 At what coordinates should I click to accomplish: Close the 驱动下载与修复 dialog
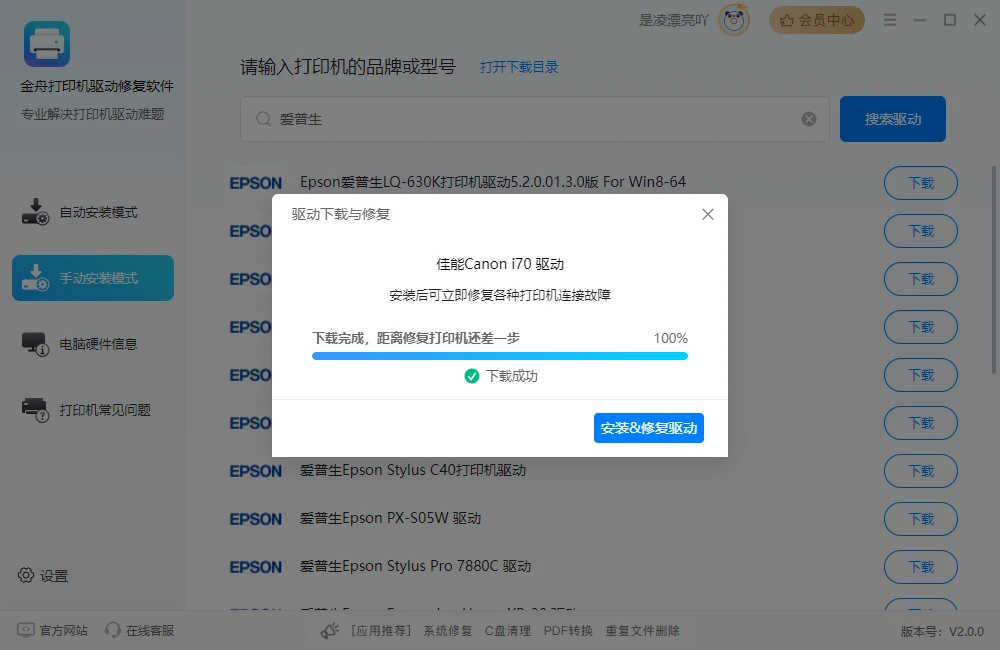(x=707, y=214)
